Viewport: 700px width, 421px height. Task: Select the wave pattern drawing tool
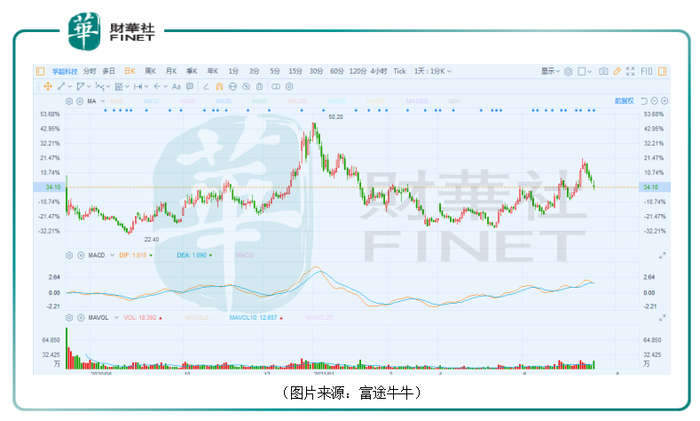pyautogui.click(x=100, y=86)
